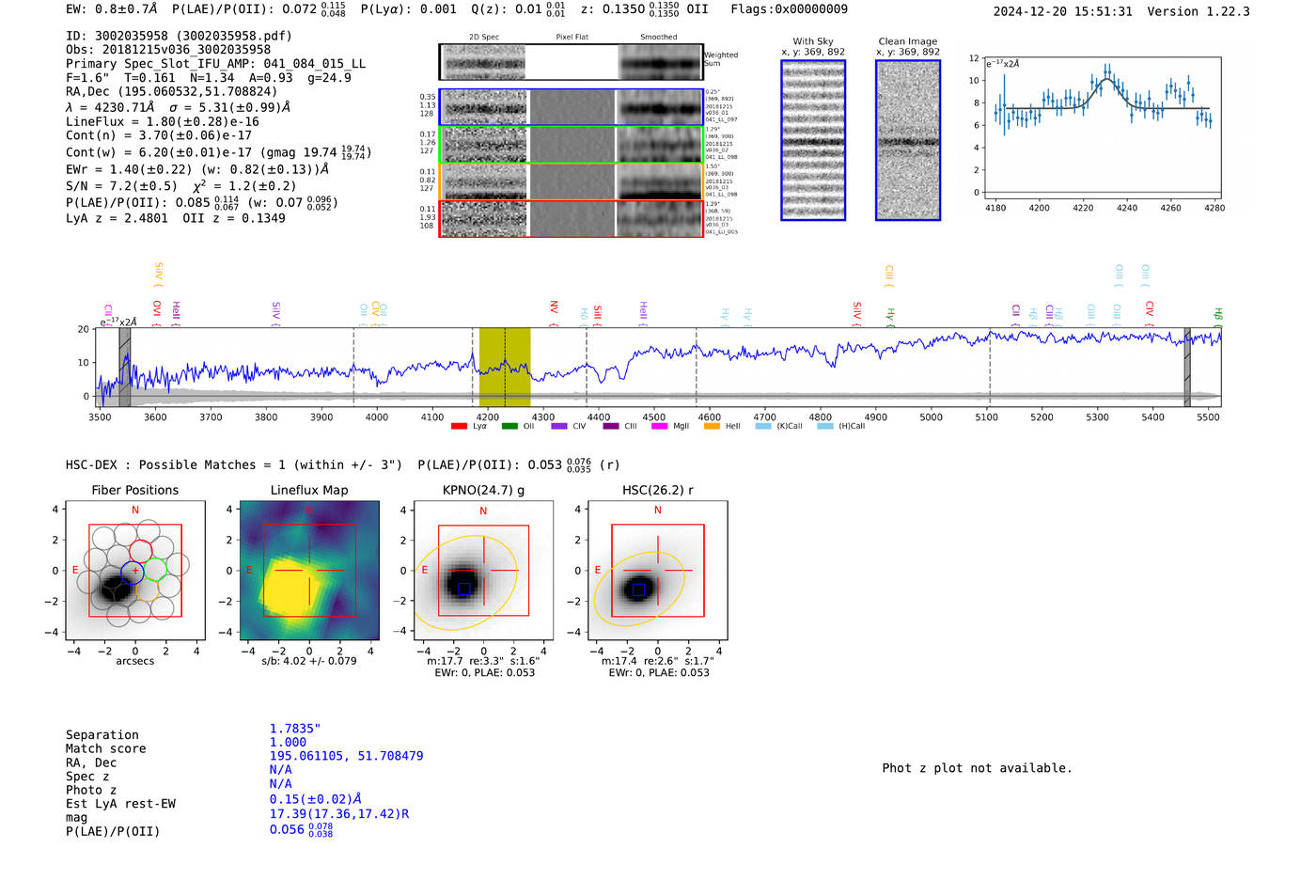This screenshot has width=1316, height=896.
Task: Select the KPNO(24.7) g image
Action: click(x=483, y=571)
